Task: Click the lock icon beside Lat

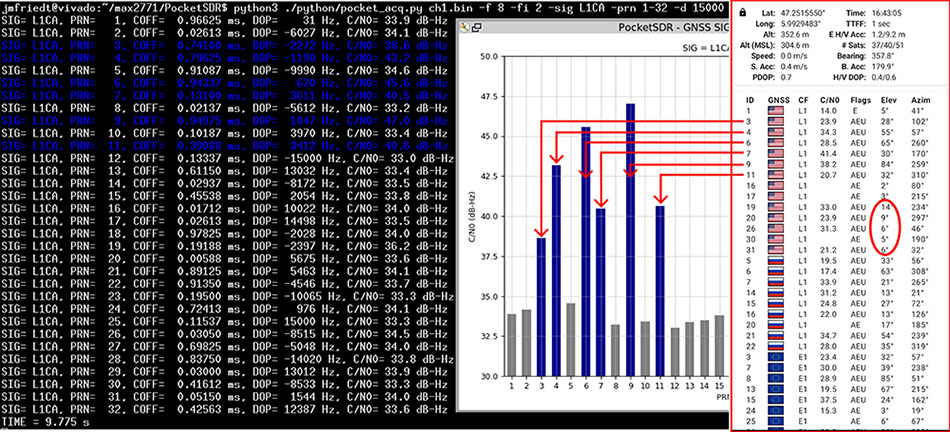Action: [x=742, y=9]
